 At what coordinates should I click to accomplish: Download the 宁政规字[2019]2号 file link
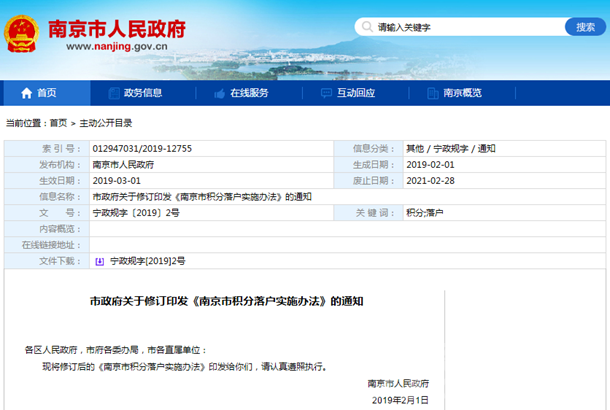(148, 261)
